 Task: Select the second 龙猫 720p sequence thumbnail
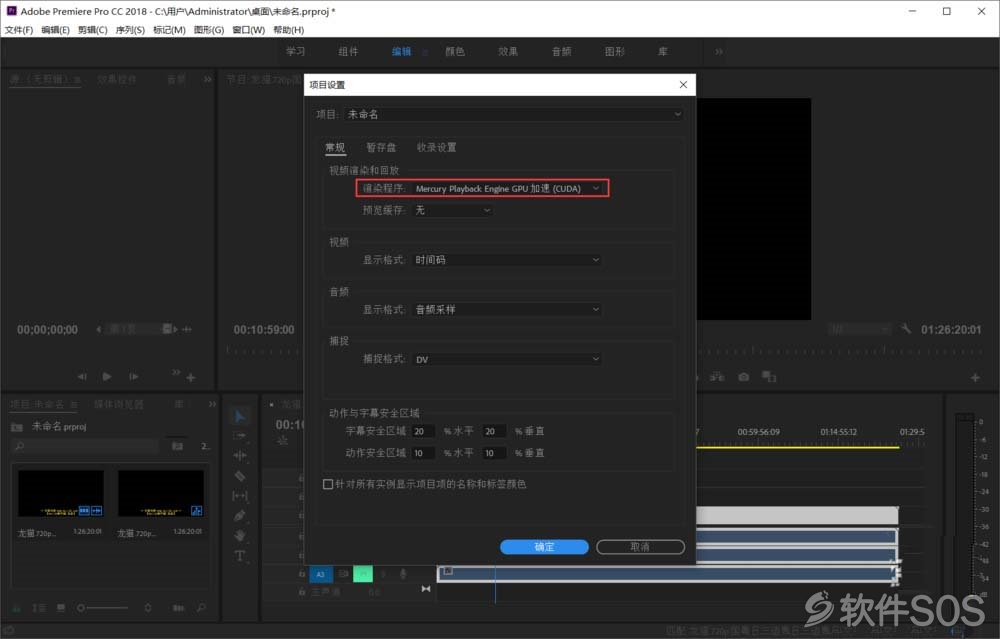coord(161,494)
